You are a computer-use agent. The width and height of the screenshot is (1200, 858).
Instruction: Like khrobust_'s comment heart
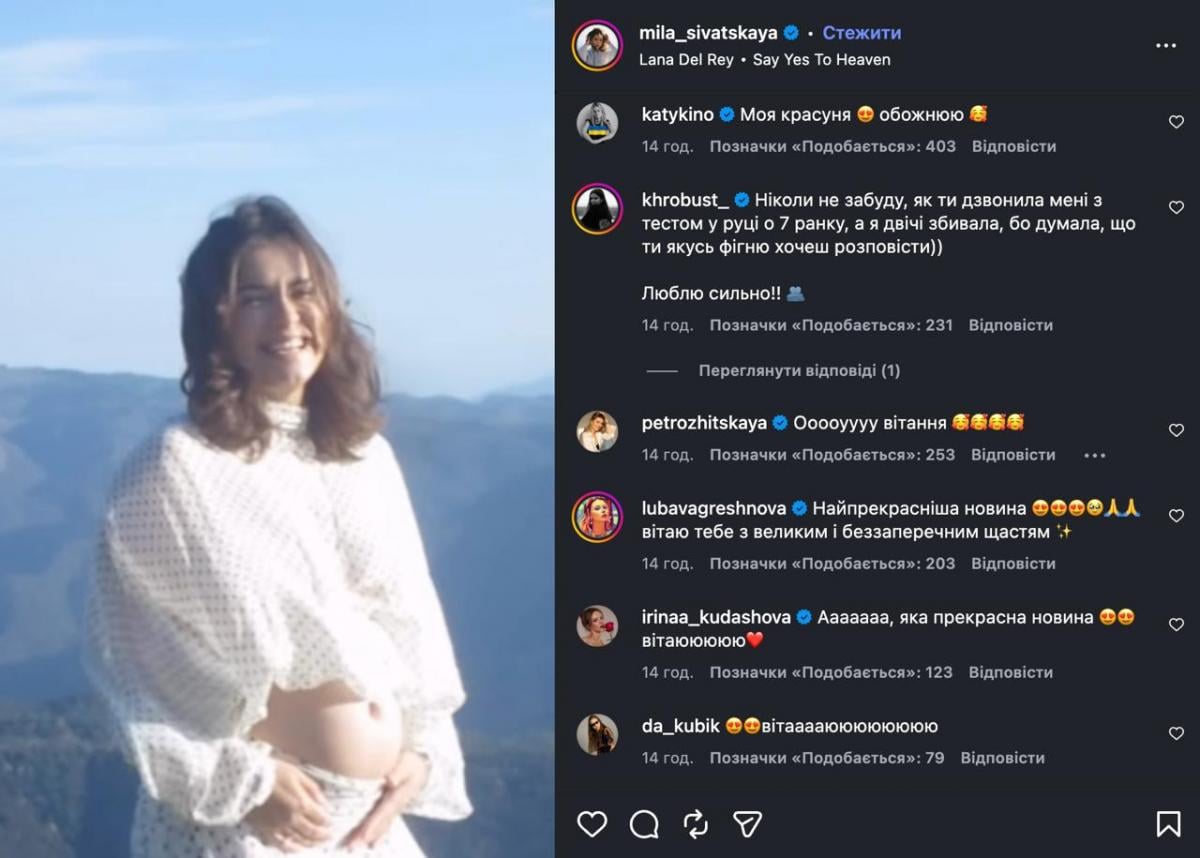(x=1176, y=207)
